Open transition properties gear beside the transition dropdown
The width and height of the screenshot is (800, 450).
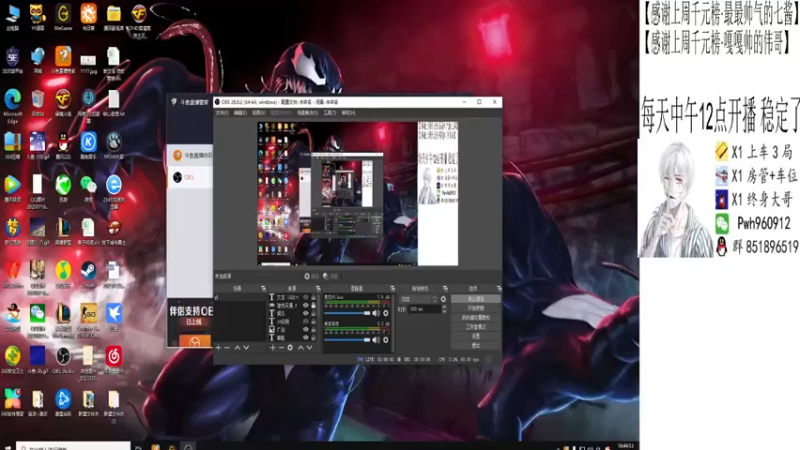pyautogui.click(x=443, y=299)
